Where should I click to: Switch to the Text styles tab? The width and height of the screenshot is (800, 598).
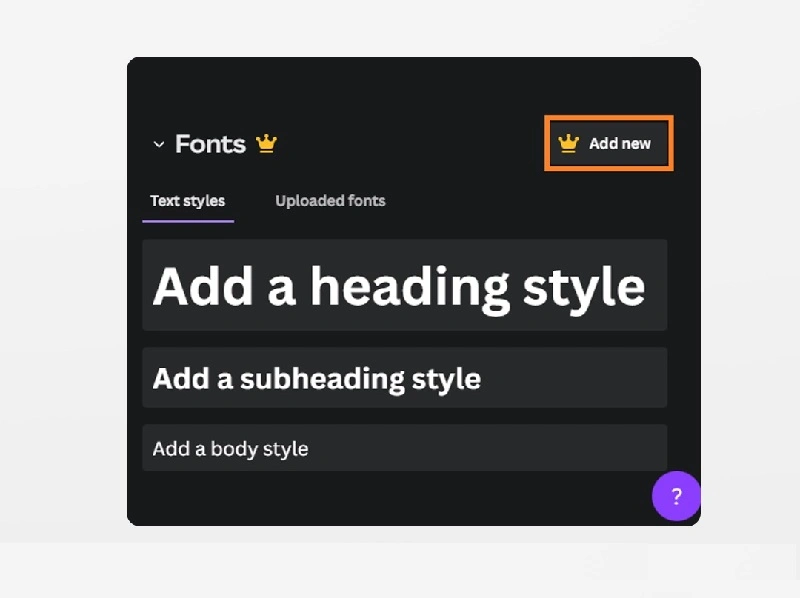187,201
